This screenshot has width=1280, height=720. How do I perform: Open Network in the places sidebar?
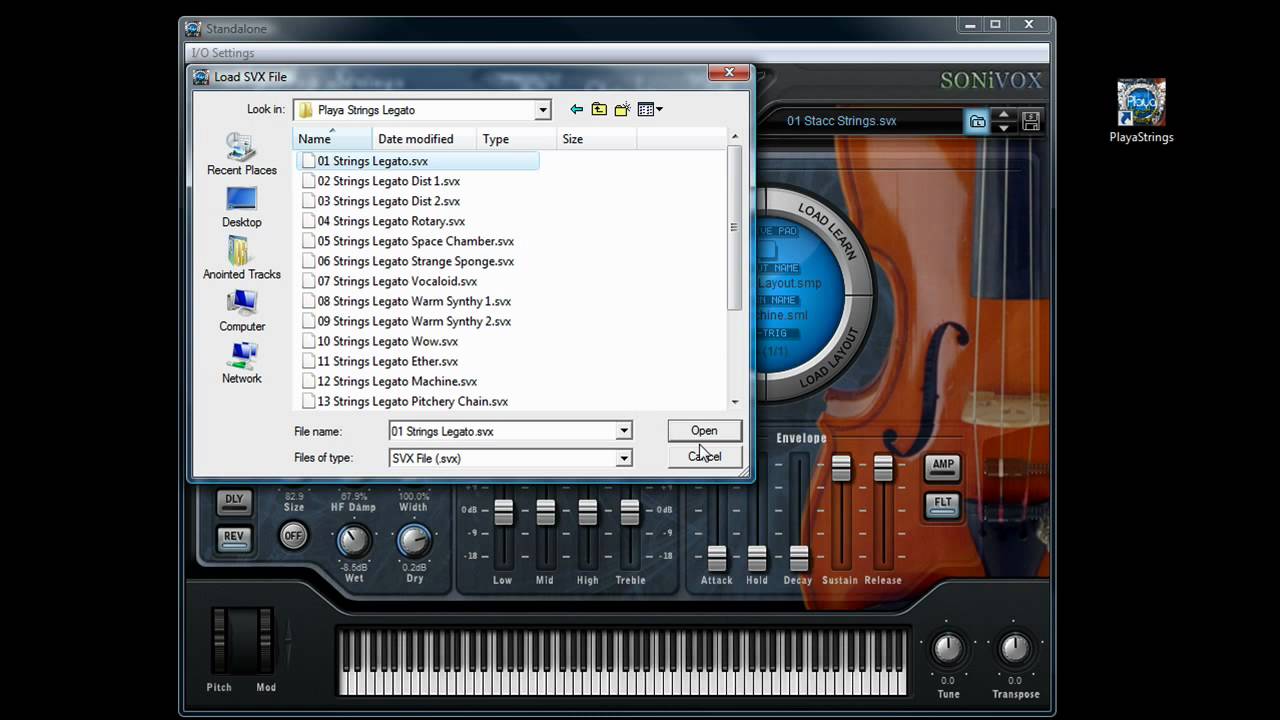241,363
